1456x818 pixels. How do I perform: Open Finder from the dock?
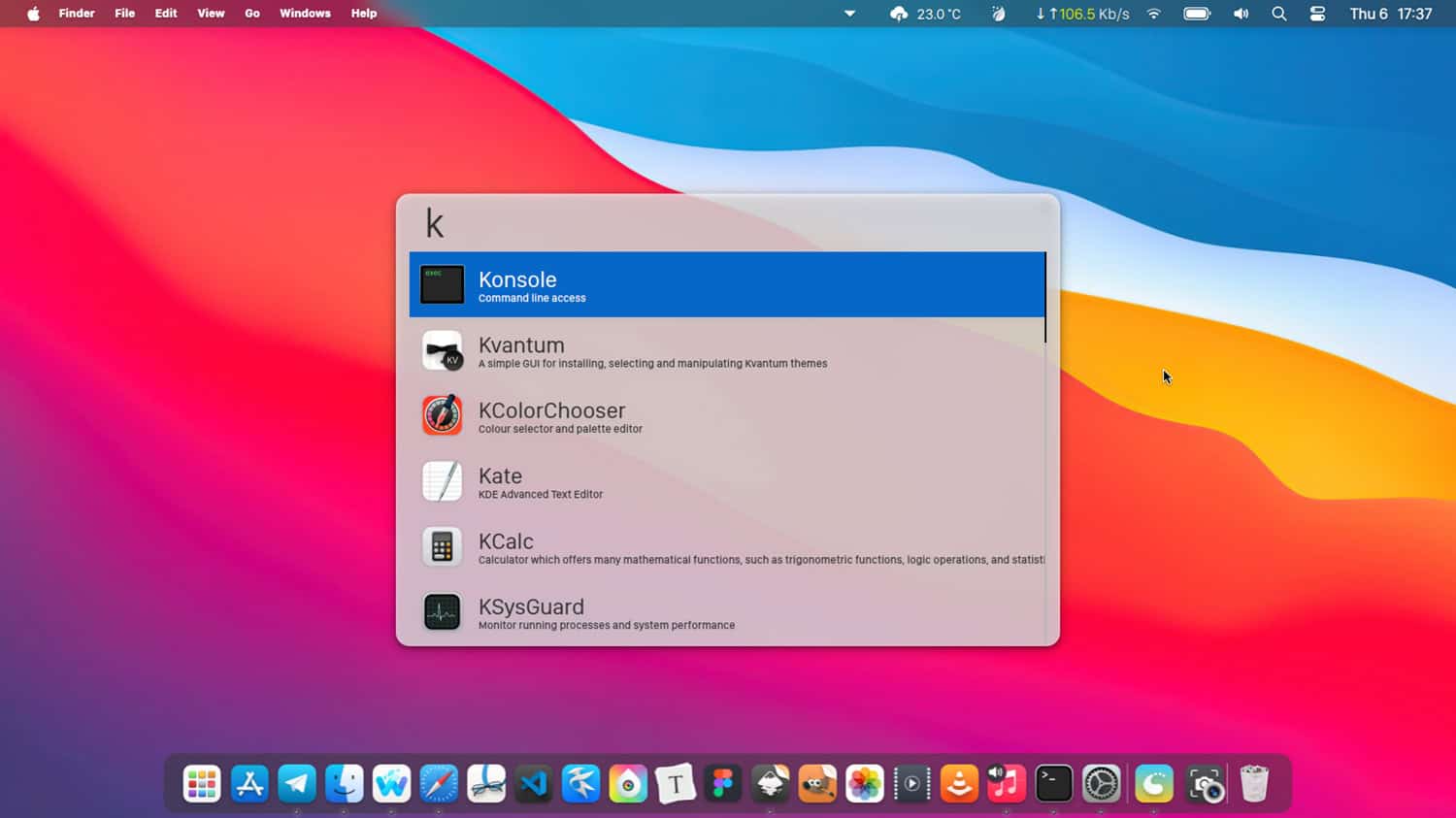tap(344, 784)
